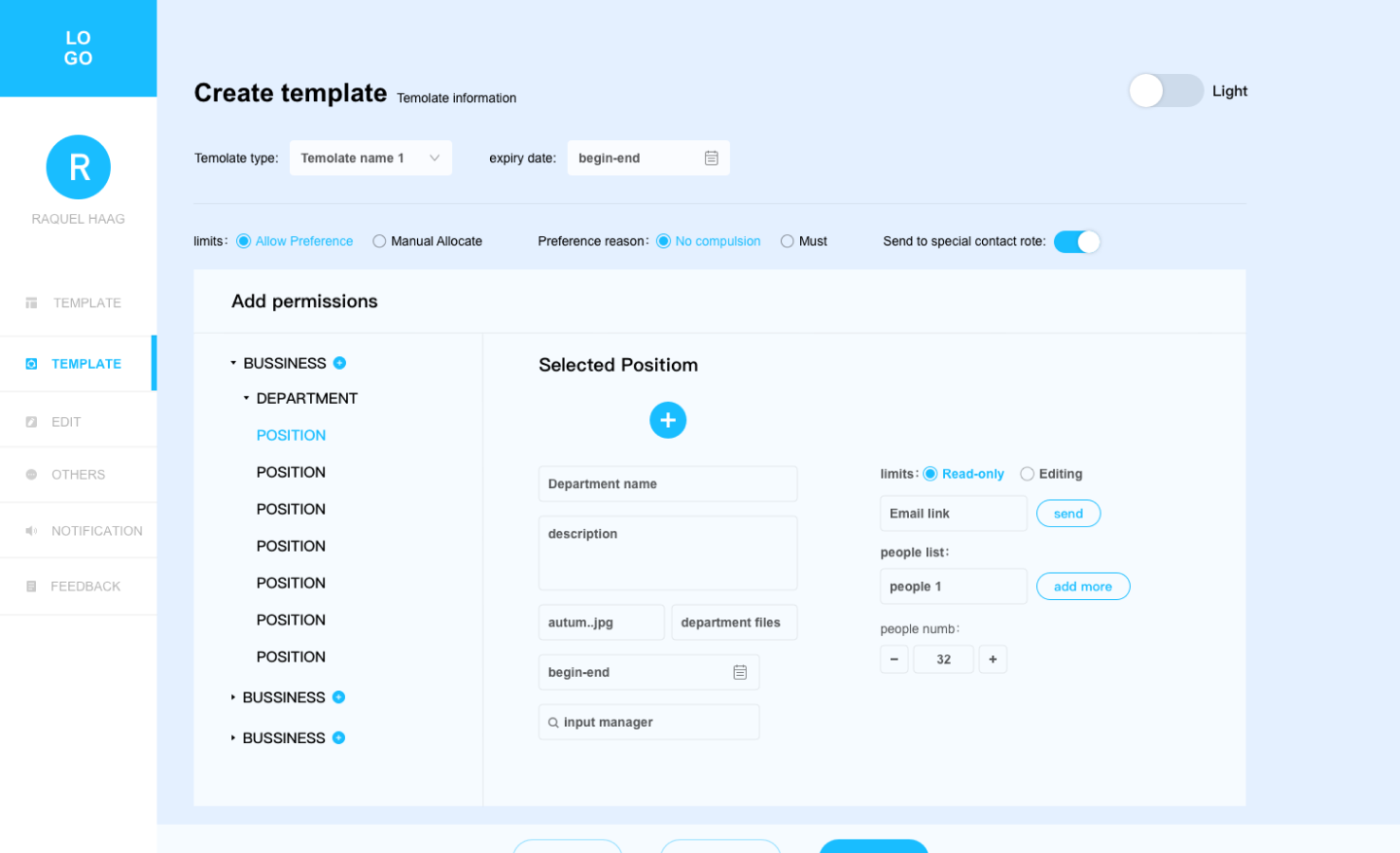Choose the Editing limits radio button

(x=1027, y=474)
